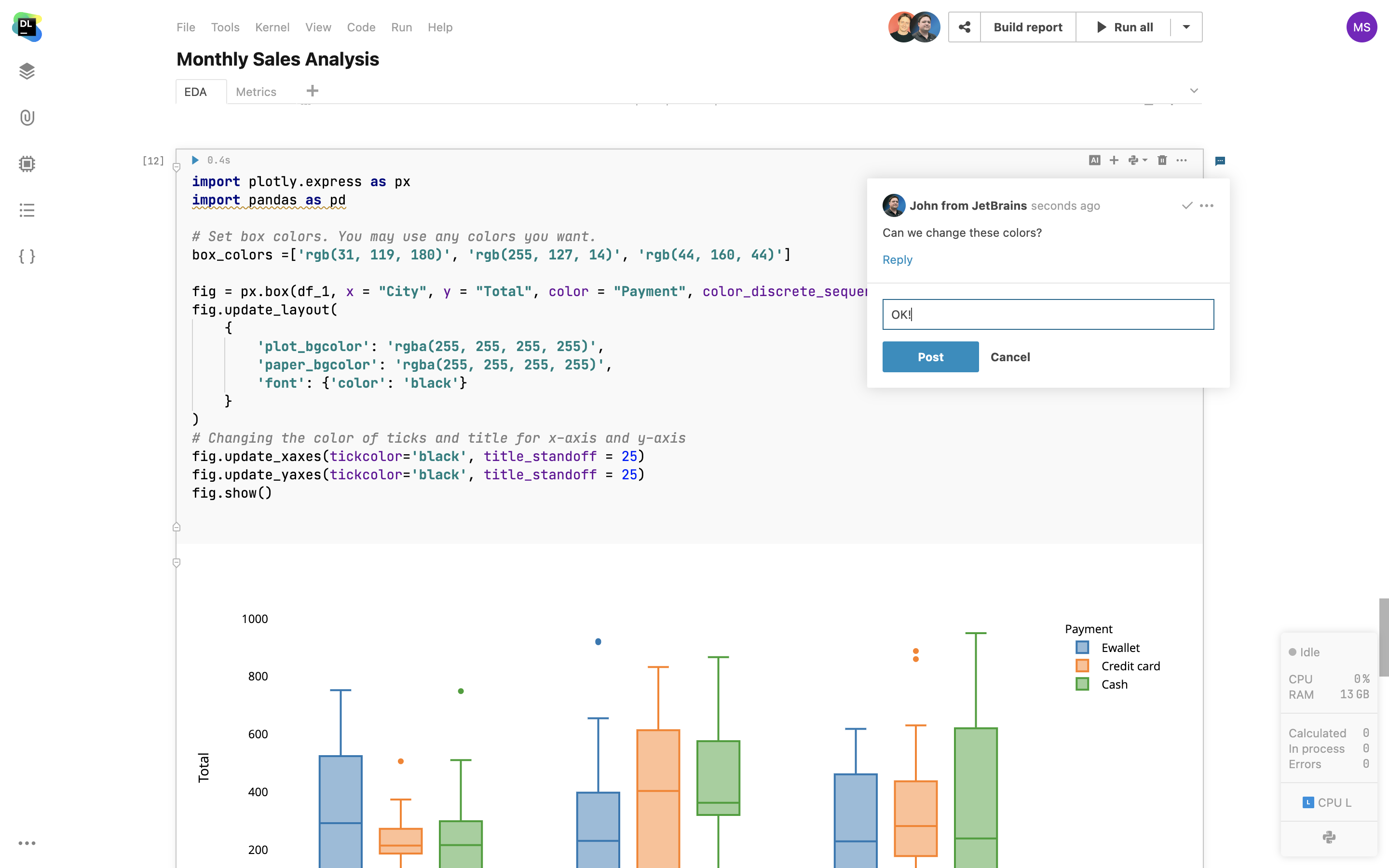Open the Run all dropdown arrow

coord(1186,27)
